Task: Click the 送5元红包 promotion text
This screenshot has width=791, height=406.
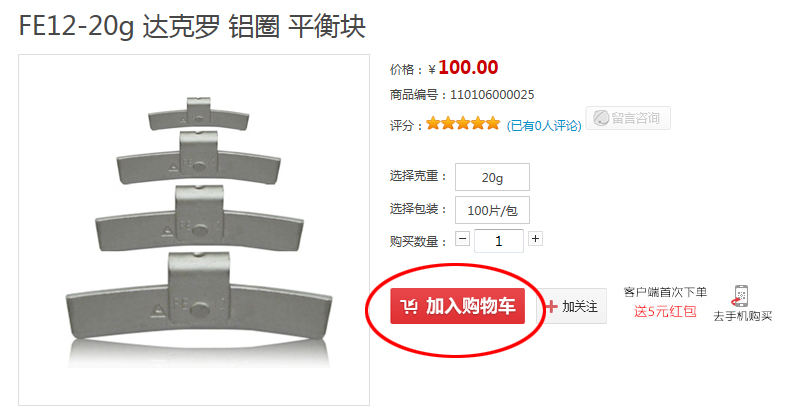Action: pos(665,311)
